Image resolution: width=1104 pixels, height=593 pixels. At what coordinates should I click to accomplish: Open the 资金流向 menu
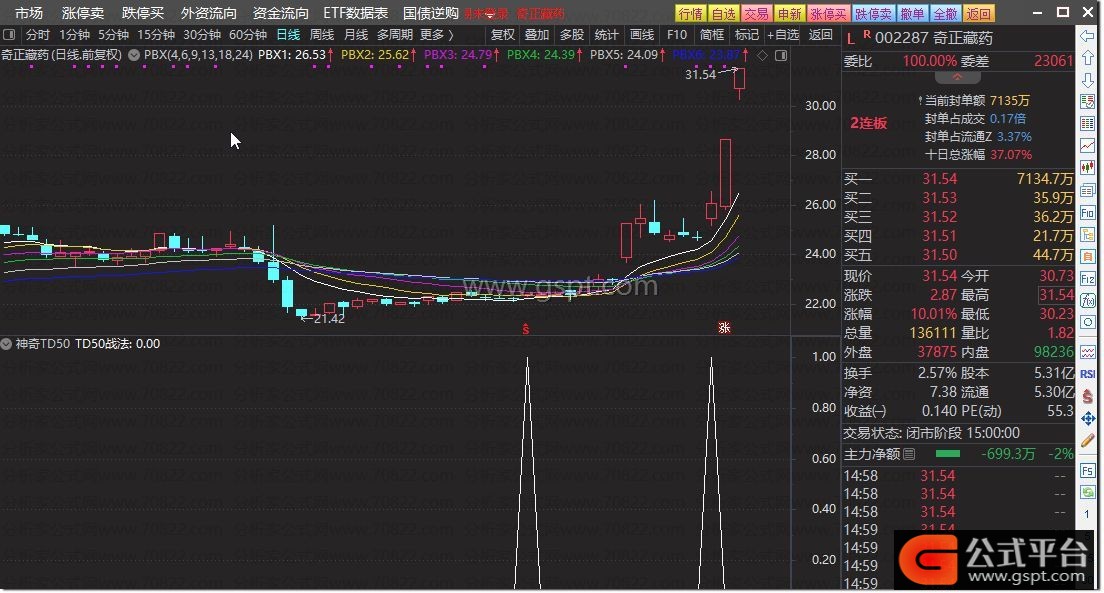280,13
